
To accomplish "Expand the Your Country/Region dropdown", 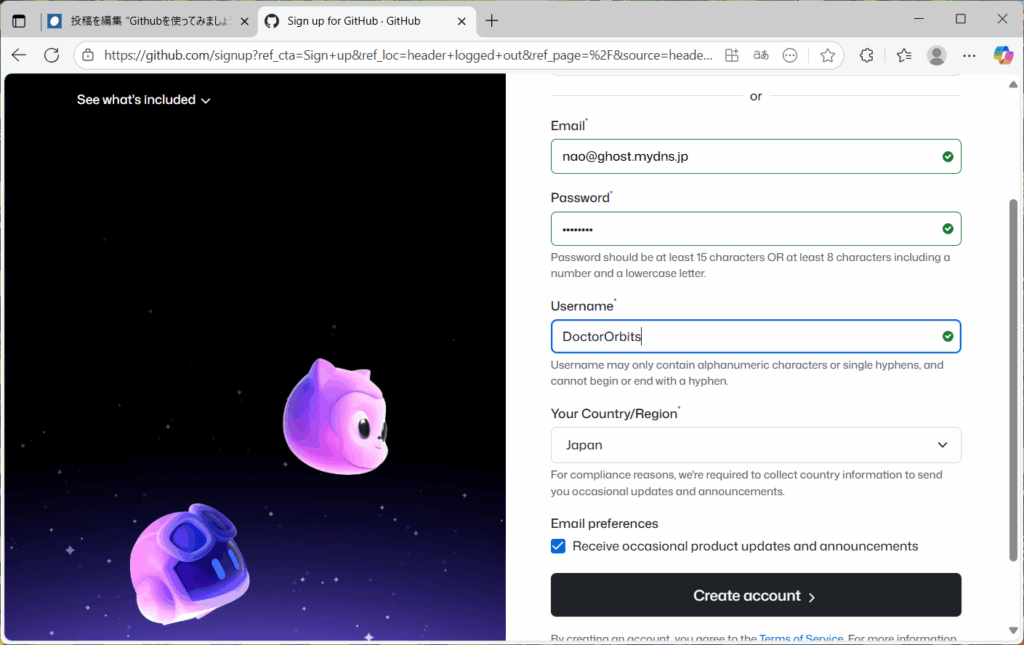I will [x=755, y=445].
